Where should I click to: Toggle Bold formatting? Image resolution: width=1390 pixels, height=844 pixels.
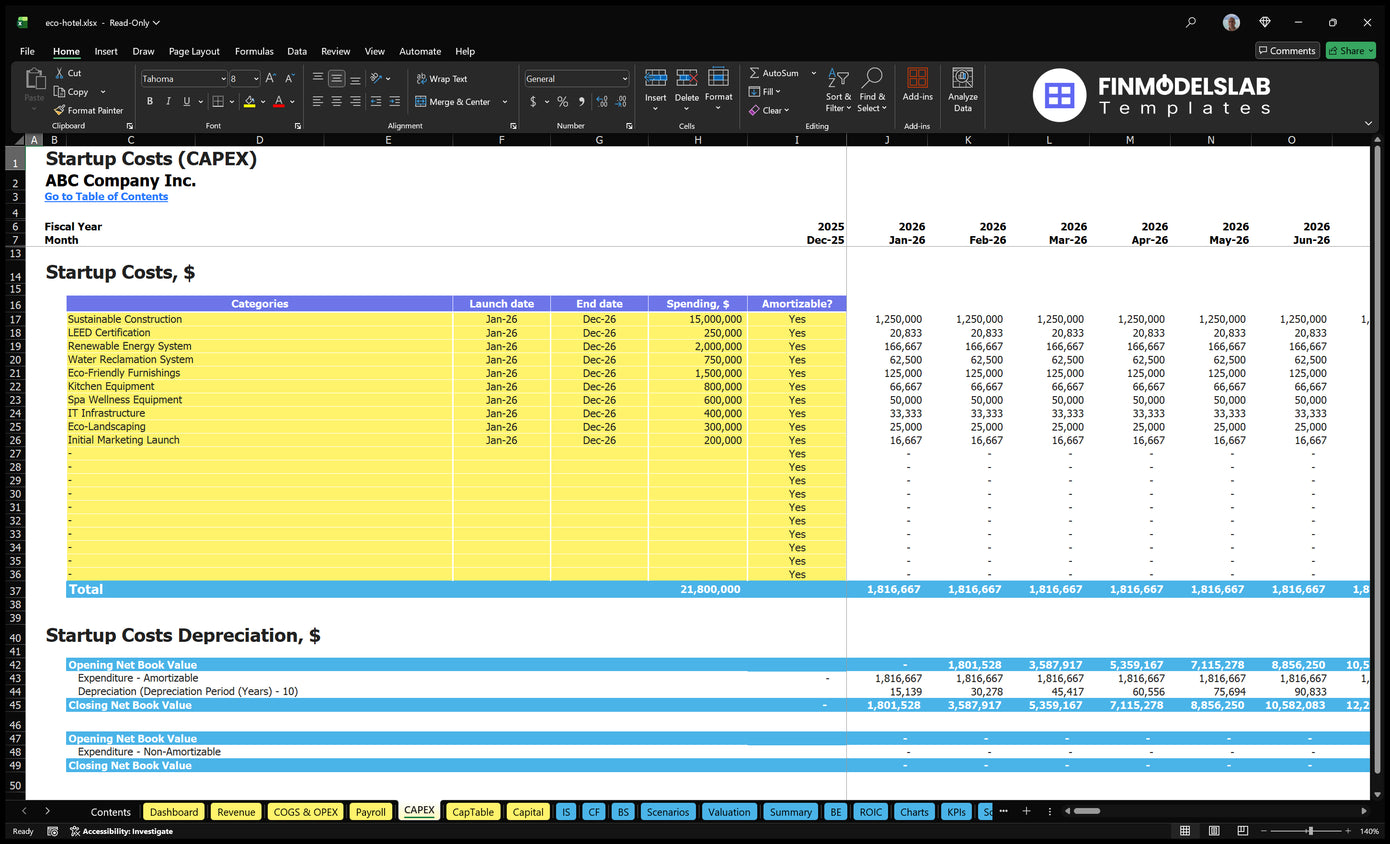(x=150, y=102)
